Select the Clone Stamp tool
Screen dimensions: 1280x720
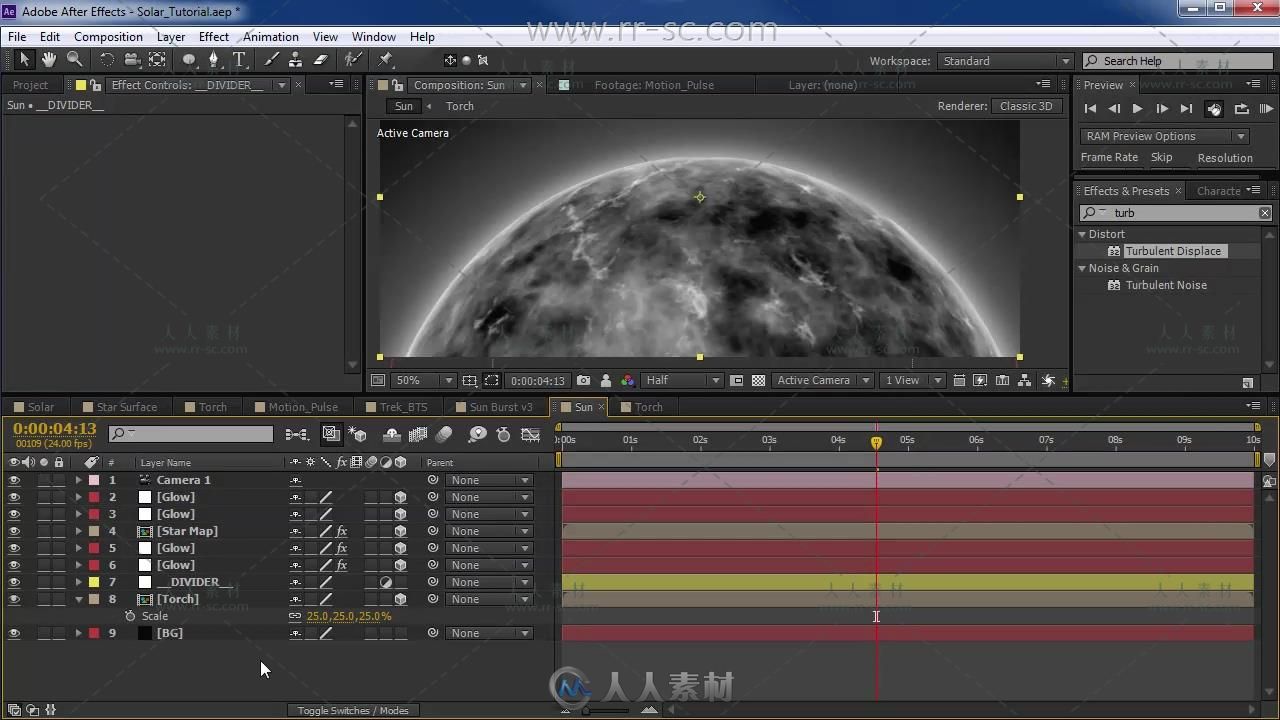coord(295,60)
